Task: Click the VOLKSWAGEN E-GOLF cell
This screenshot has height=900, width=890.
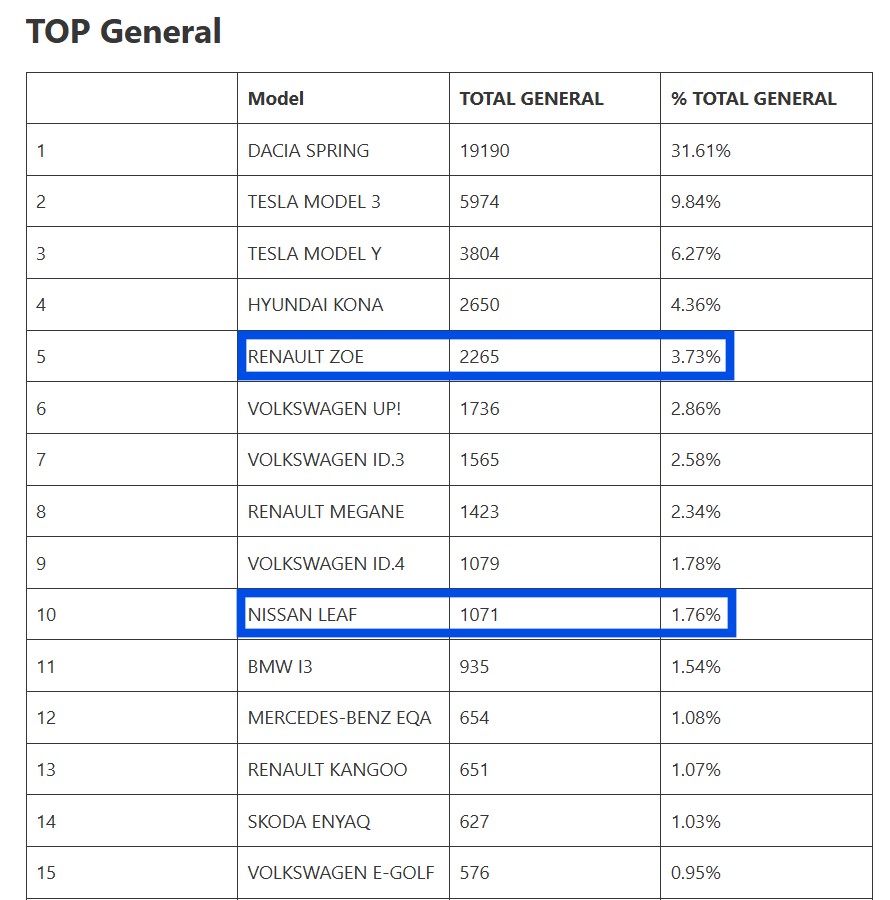Action: [341, 873]
